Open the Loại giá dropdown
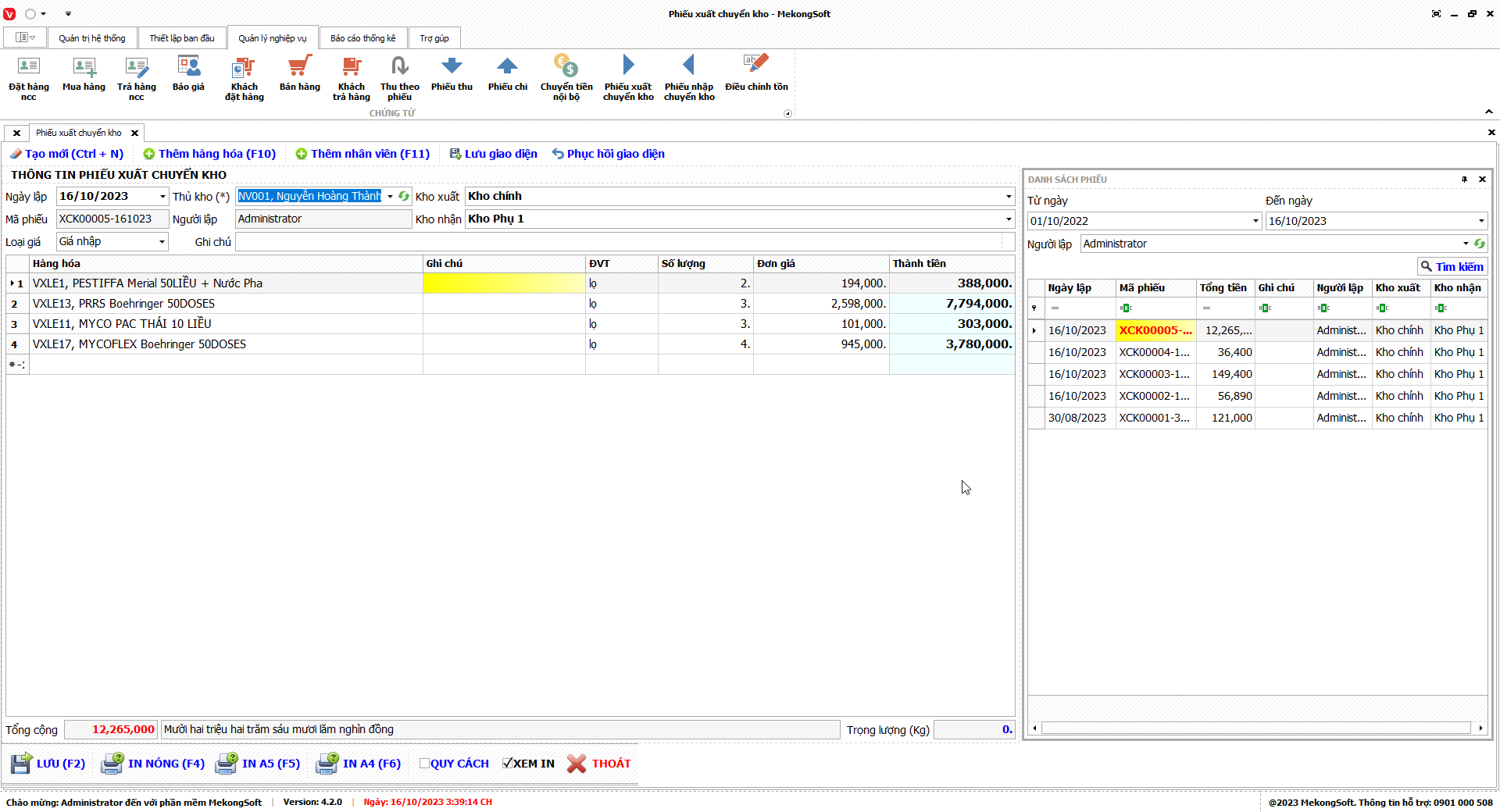The width and height of the screenshot is (1500, 812). click(x=162, y=242)
